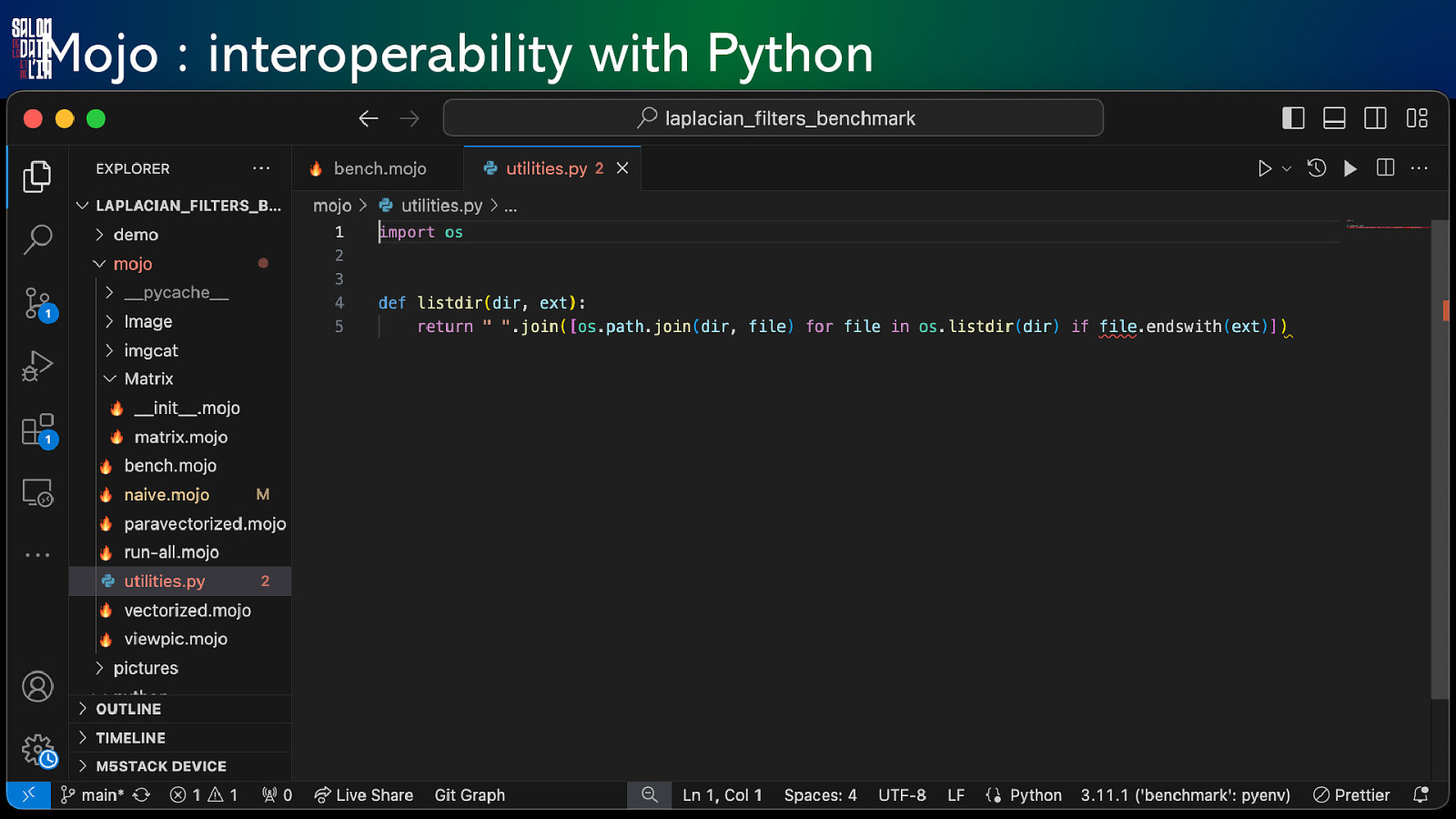Open Customize Layout icon

1417,118
